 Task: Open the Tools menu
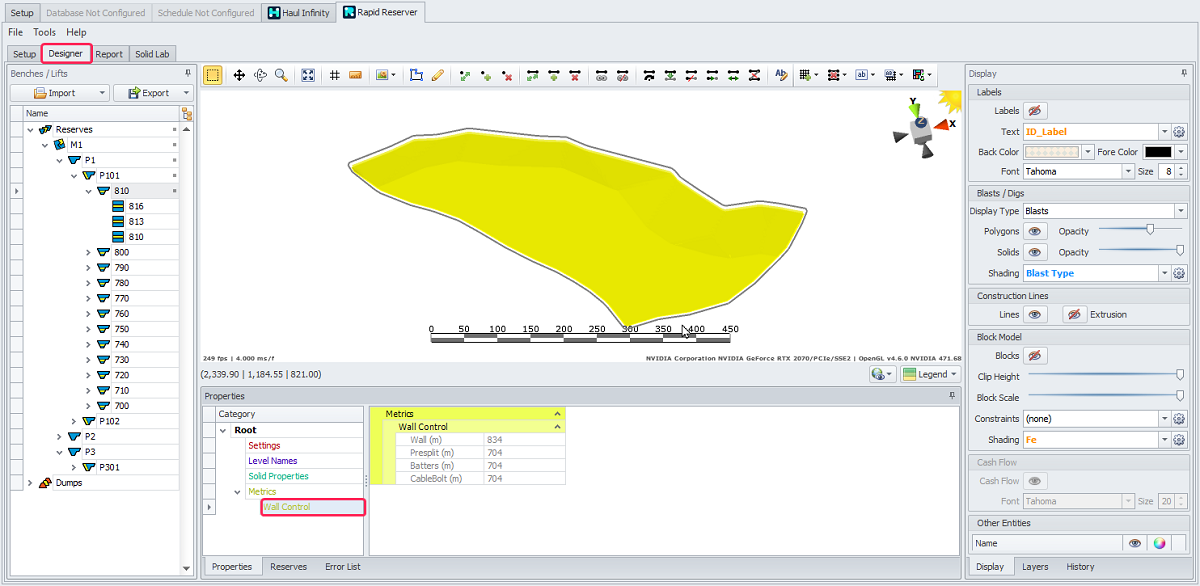(45, 32)
